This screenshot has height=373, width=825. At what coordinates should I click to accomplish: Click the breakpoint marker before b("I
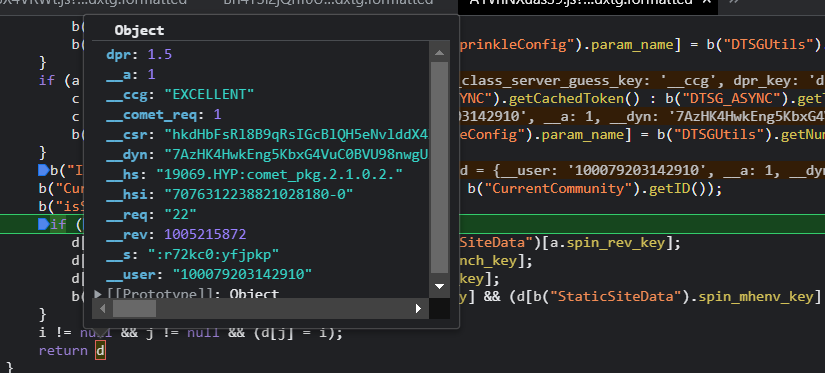click(43, 170)
